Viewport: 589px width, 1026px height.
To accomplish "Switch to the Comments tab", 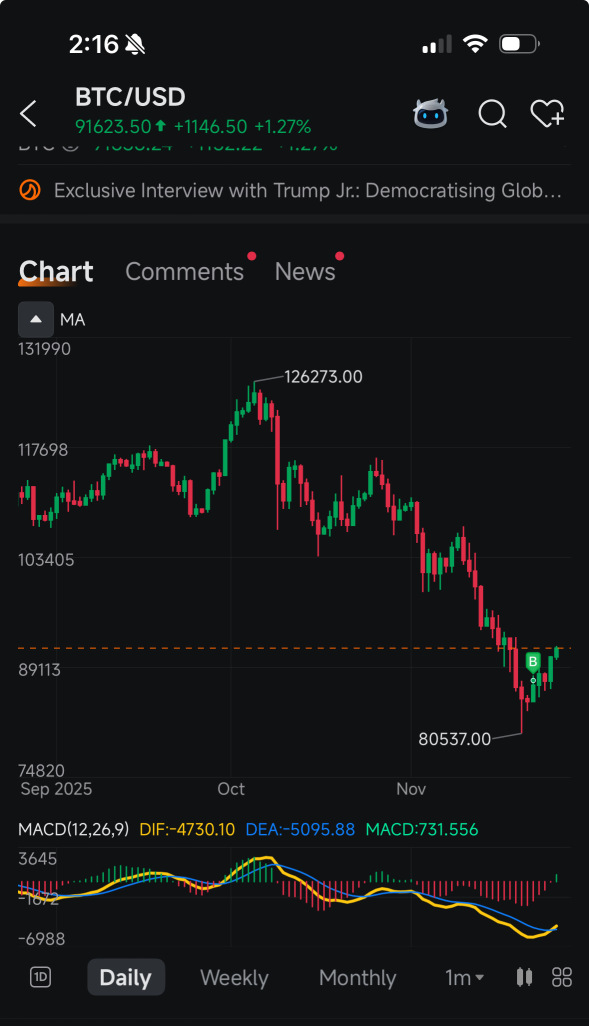I will [x=185, y=272].
